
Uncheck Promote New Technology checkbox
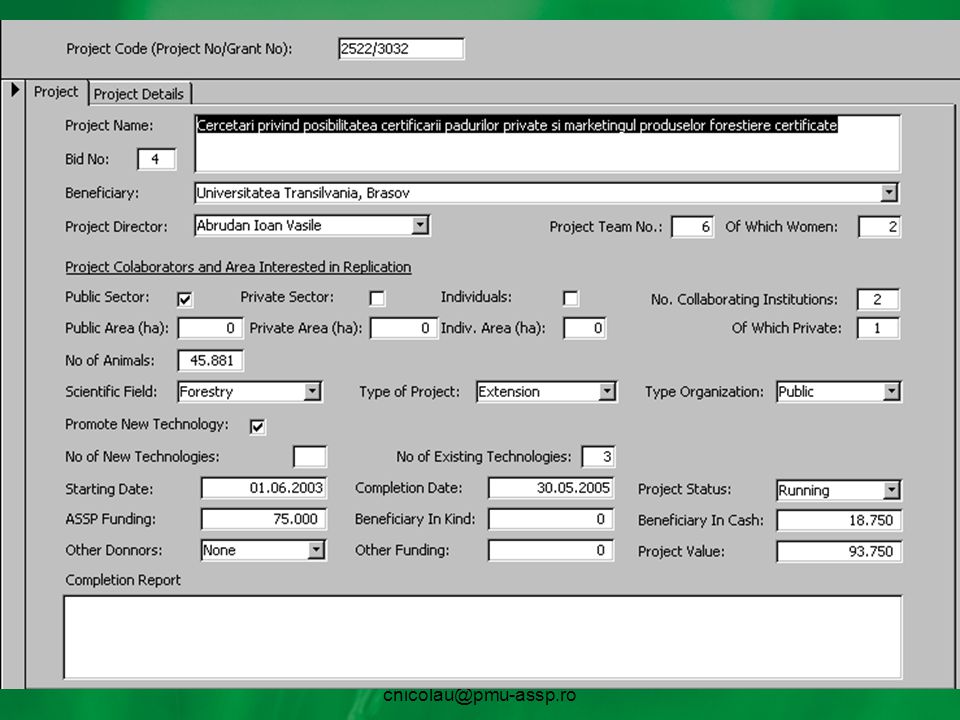click(x=257, y=426)
